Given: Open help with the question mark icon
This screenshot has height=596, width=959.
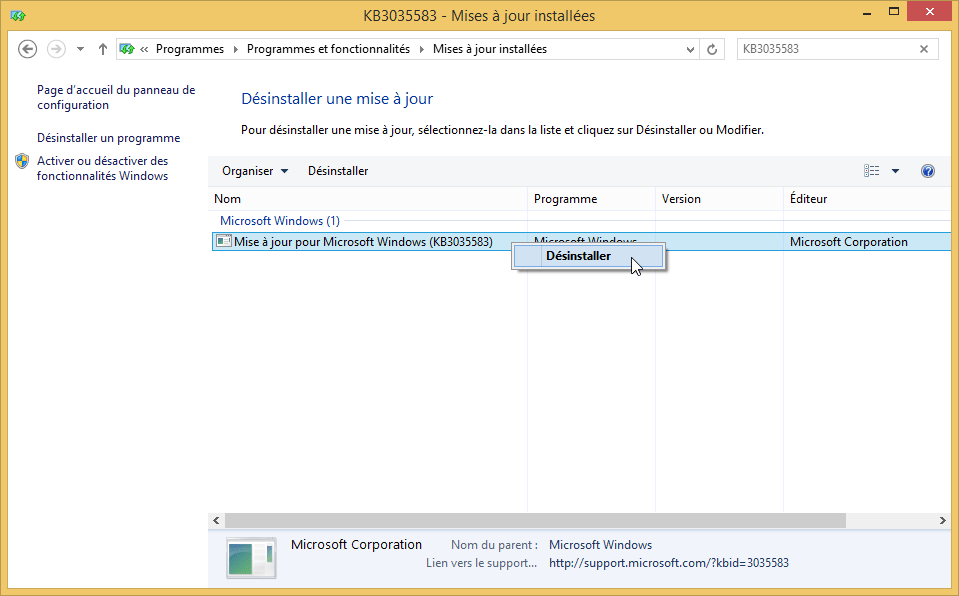Looking at the screenshot, I should tap(928, 171).
